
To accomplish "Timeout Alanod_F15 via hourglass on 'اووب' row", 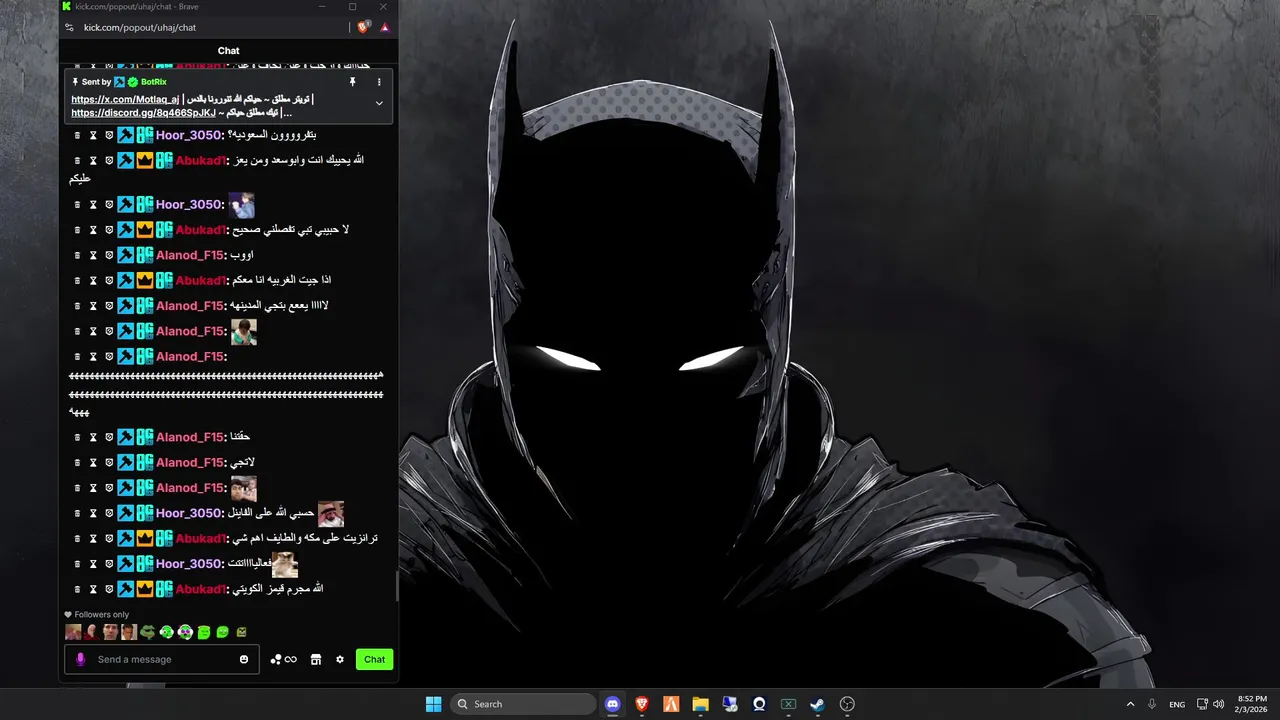I will click(x=93, y=255).
